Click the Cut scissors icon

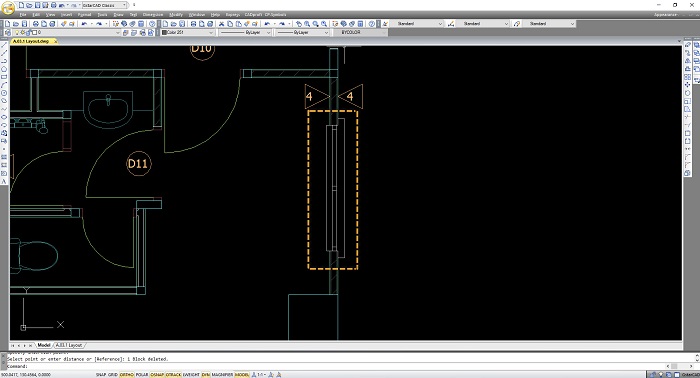[x=221, y=24]
